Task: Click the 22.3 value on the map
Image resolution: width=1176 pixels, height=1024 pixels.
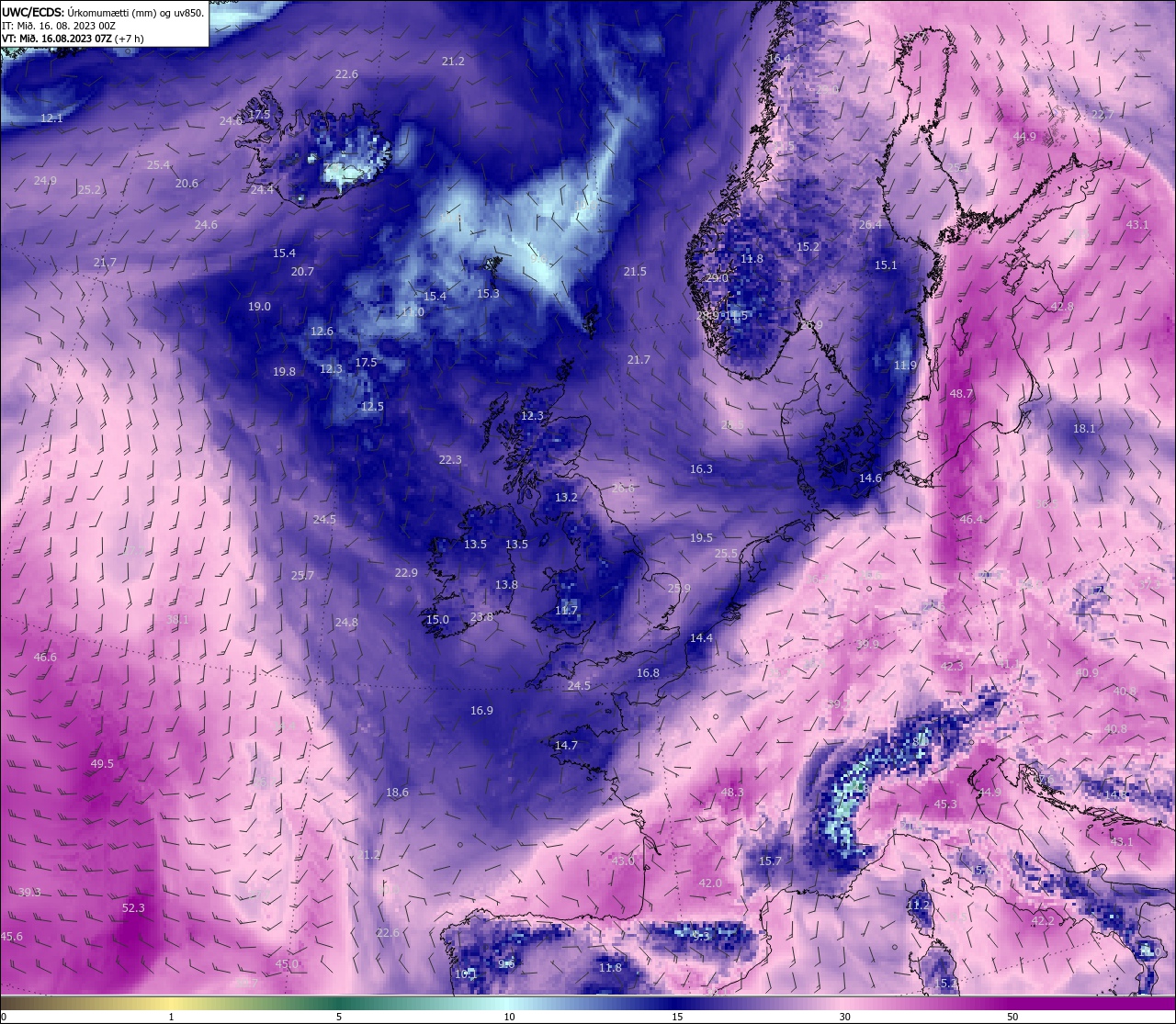Action: (x=450, y=459)
